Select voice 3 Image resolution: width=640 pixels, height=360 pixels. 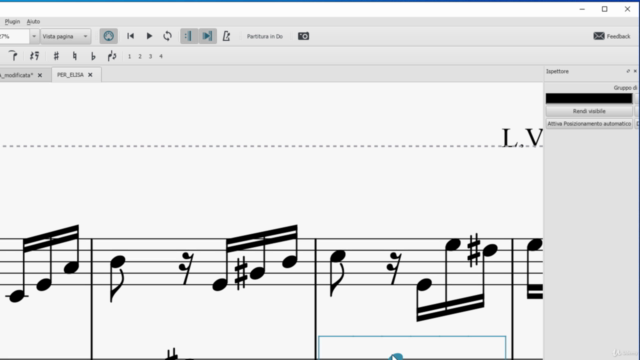tap(150, 56)
